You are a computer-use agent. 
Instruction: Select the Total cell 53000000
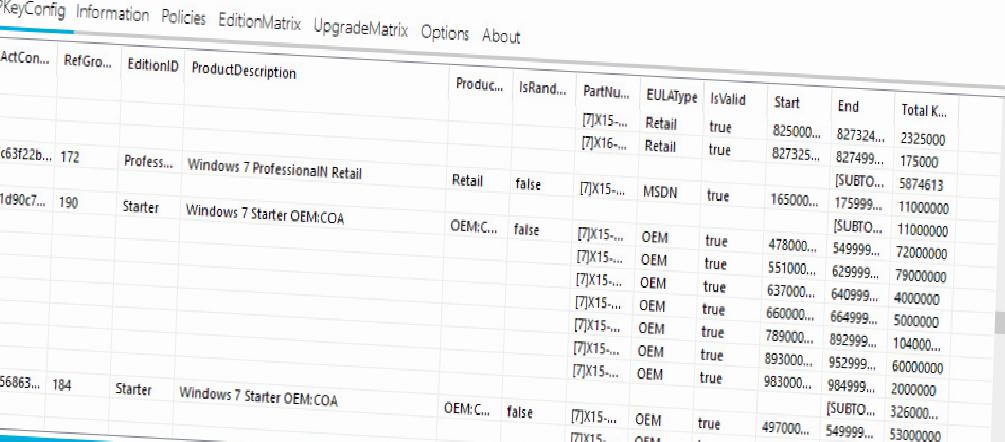coord(915,436)
